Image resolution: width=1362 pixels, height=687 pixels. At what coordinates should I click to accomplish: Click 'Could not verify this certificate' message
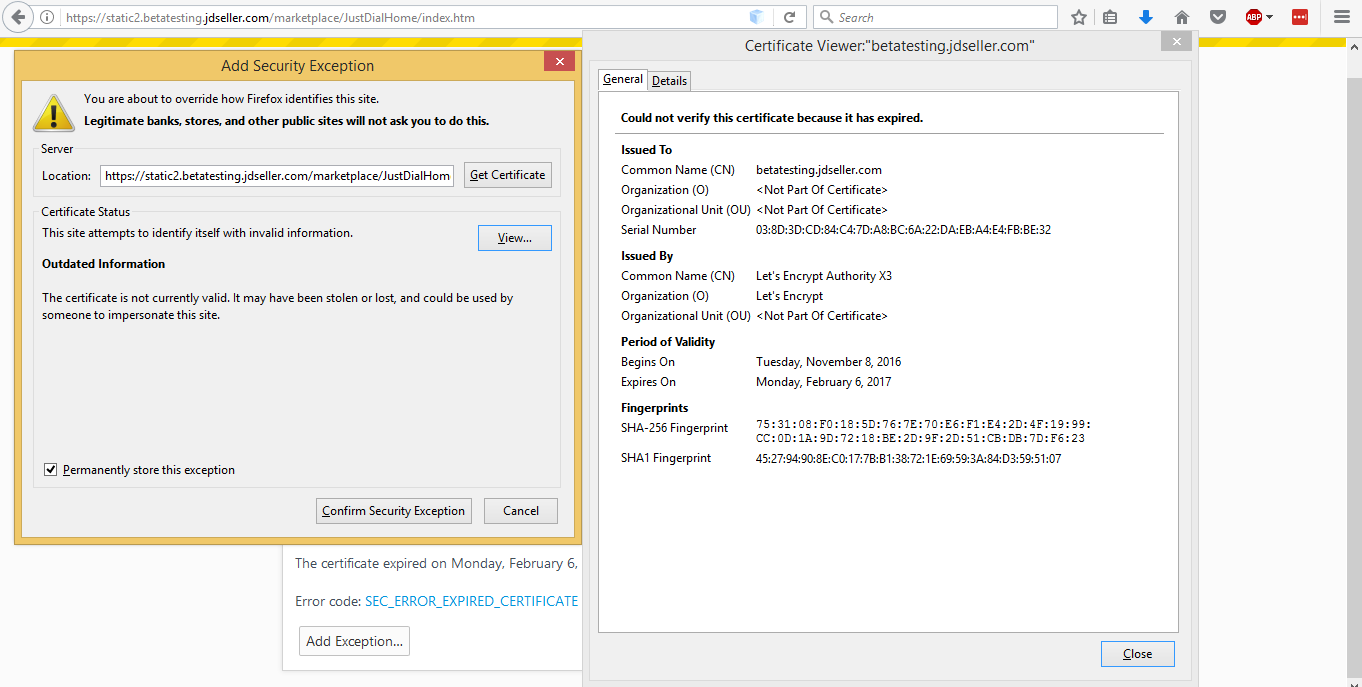tap(772, 118)
